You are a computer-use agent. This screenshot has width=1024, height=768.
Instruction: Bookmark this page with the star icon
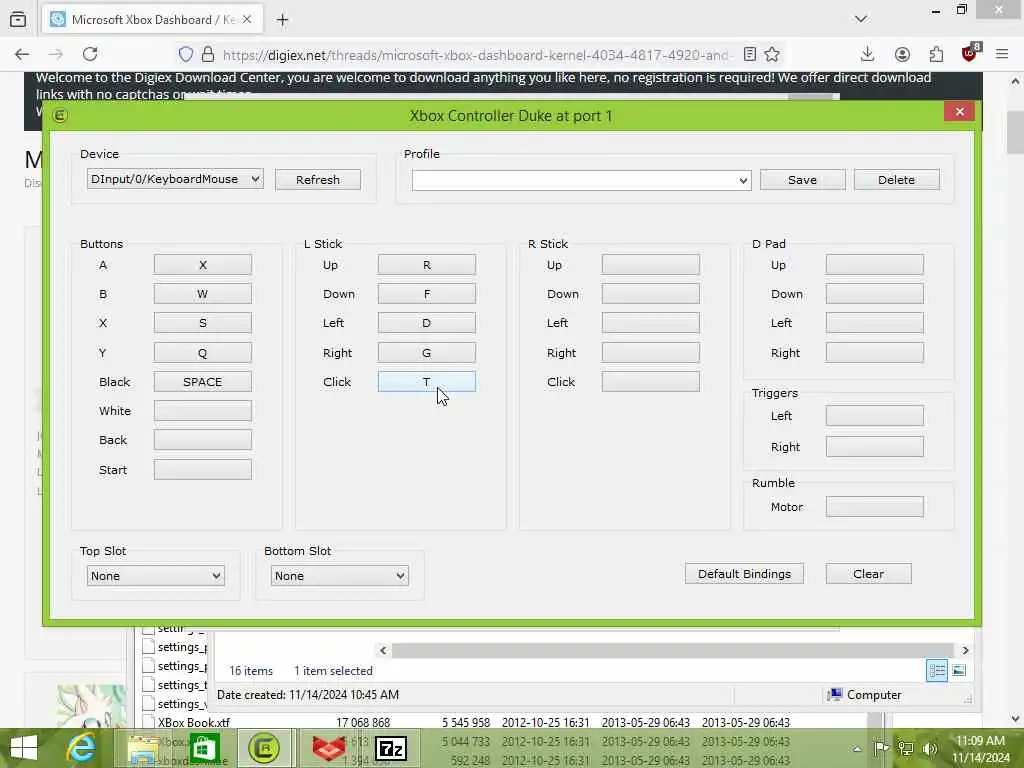772,54
